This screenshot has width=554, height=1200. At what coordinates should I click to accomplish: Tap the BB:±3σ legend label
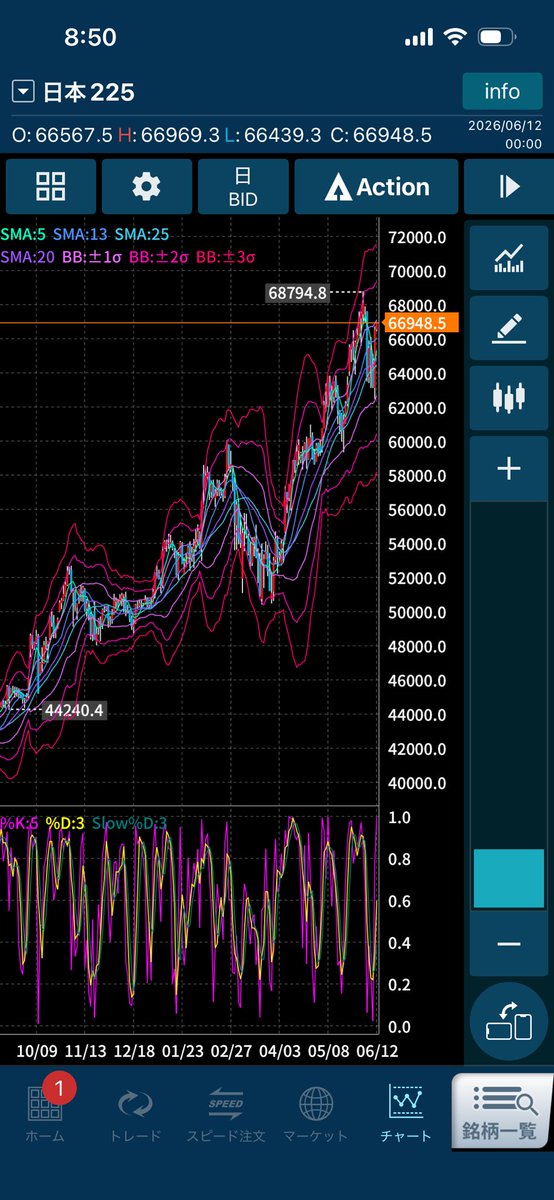pos(226,257)
